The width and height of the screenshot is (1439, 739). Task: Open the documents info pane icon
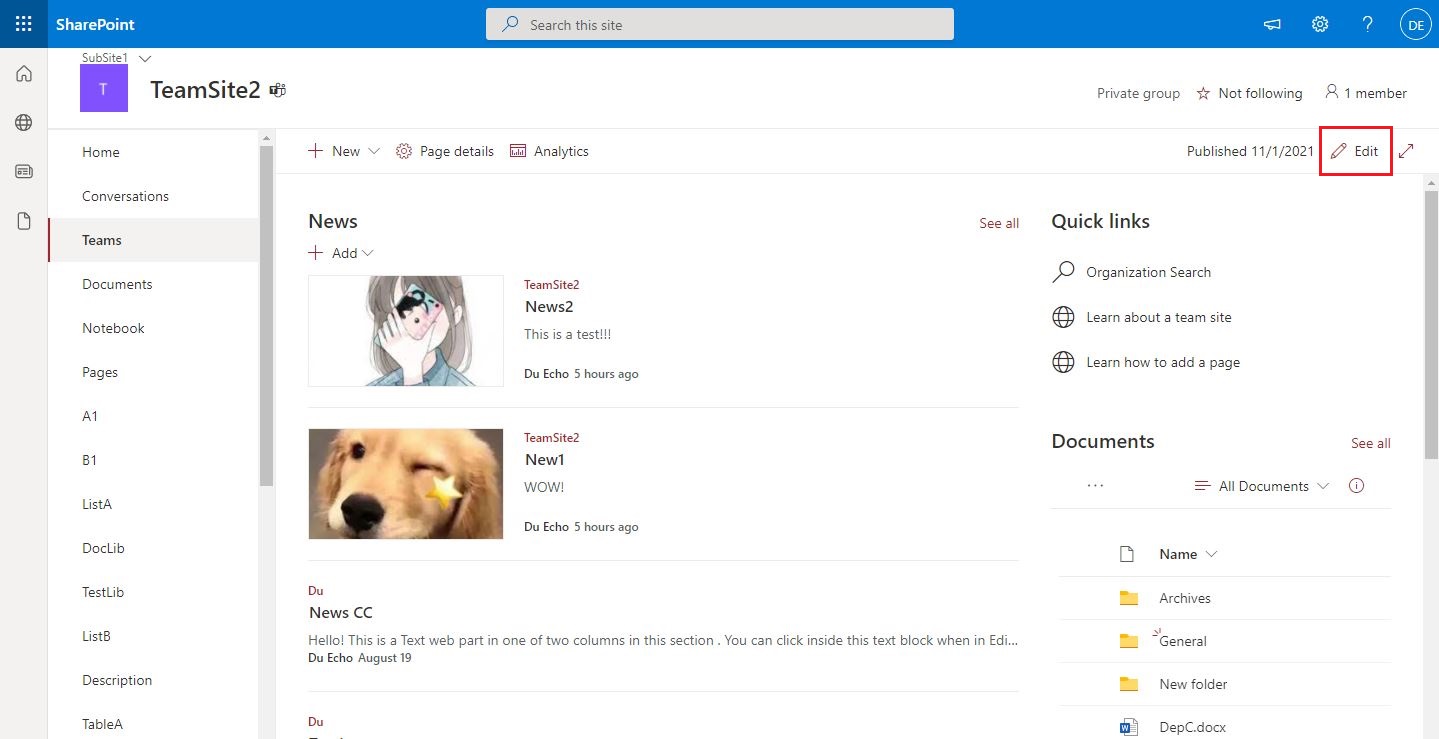tap(1357, 486)
